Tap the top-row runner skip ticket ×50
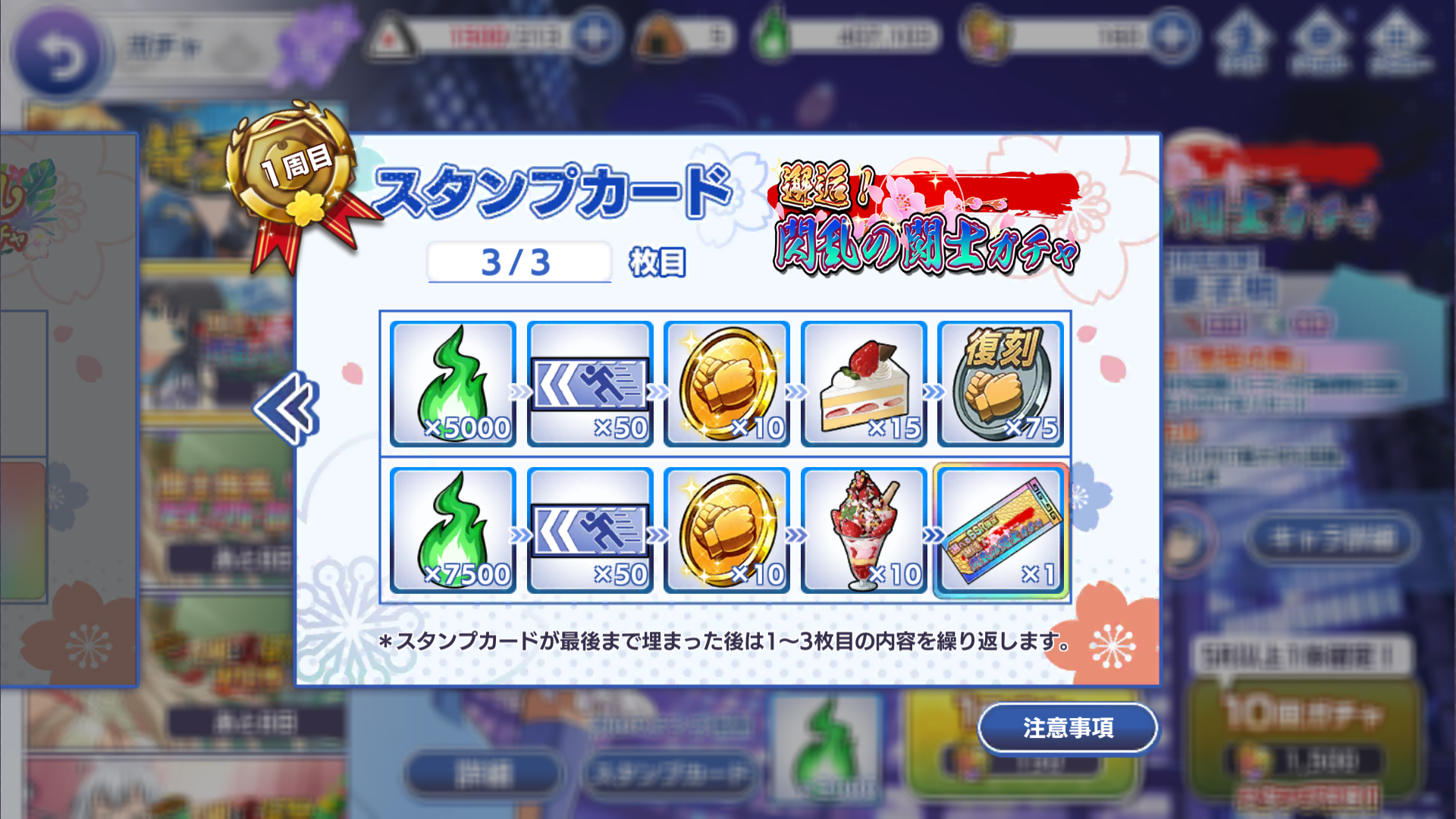This screenshot has height=819, width=1456. (x=590, y=384)
